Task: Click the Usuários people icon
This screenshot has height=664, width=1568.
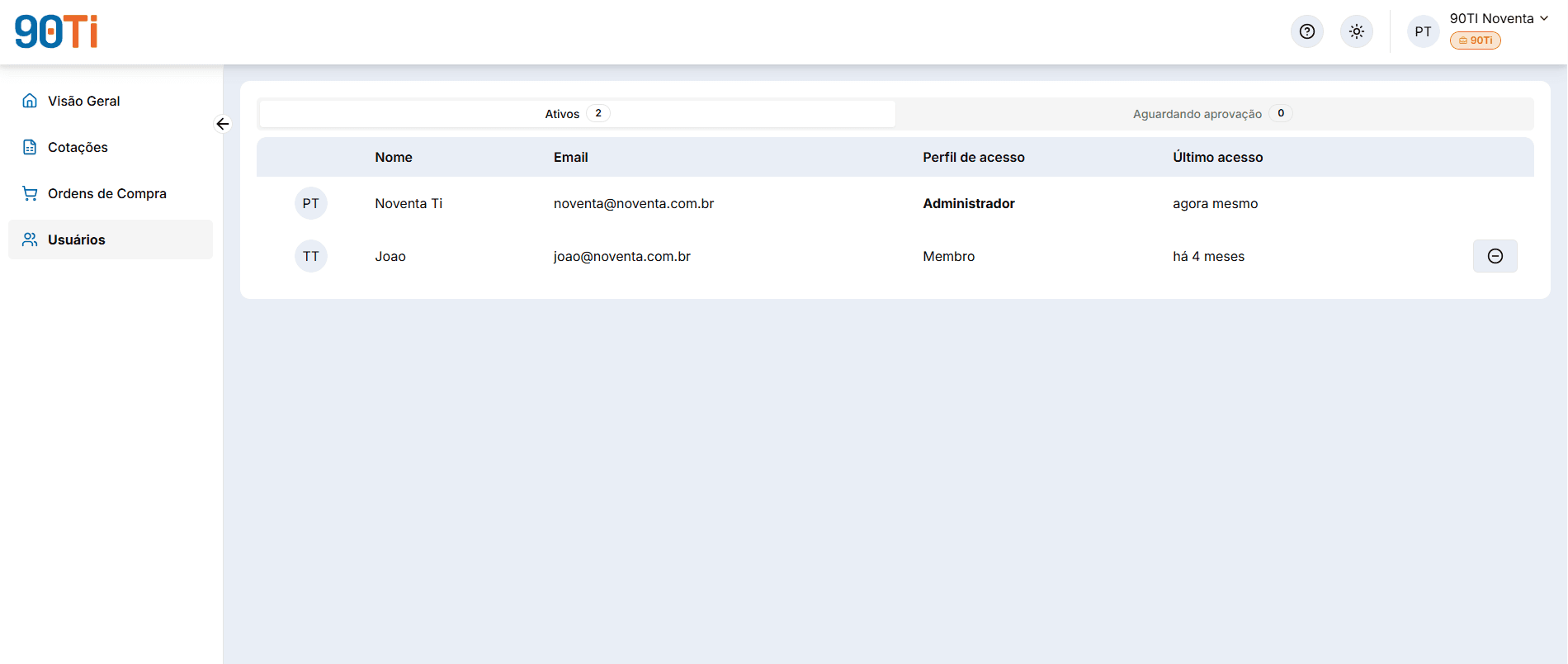Action: click(30, 240)
